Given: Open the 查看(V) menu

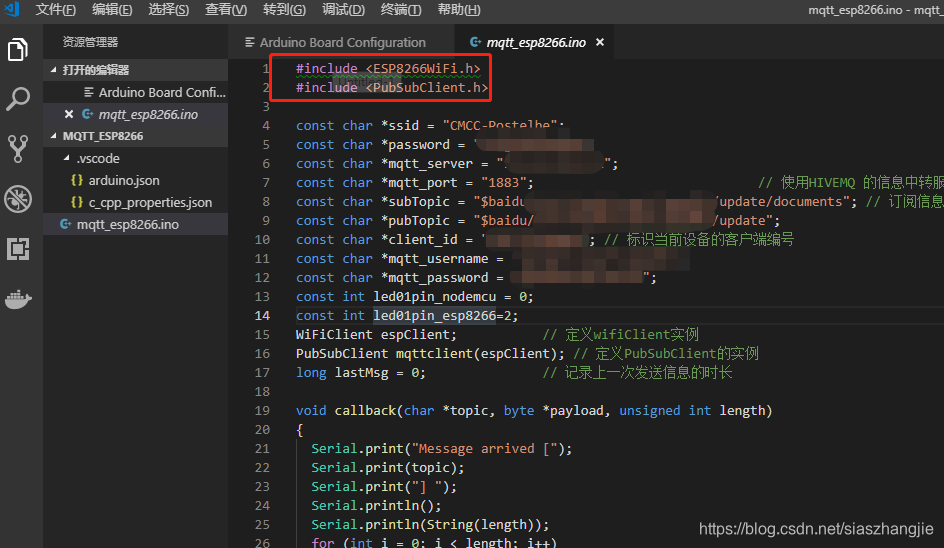Looking at the screenshot, I should [226, 10].
